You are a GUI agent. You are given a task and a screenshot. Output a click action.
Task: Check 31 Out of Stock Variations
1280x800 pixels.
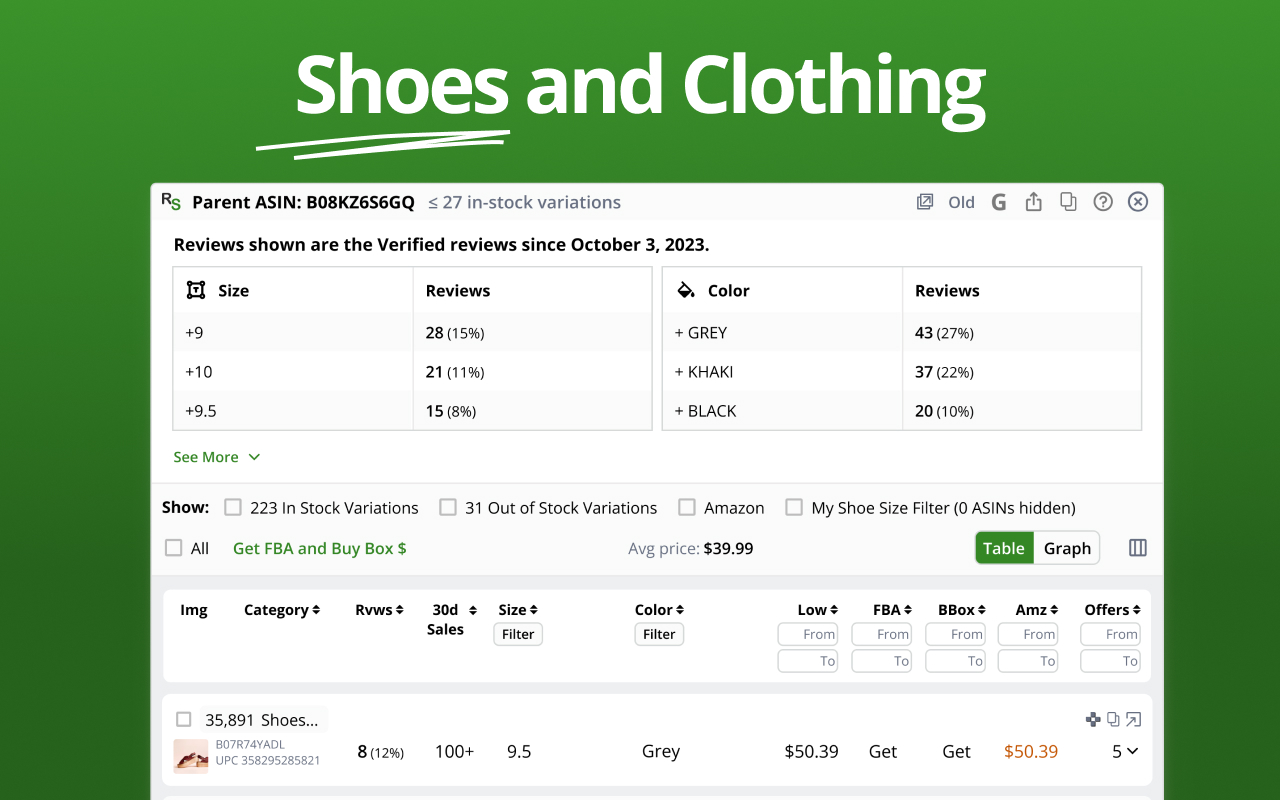point(448,507)
